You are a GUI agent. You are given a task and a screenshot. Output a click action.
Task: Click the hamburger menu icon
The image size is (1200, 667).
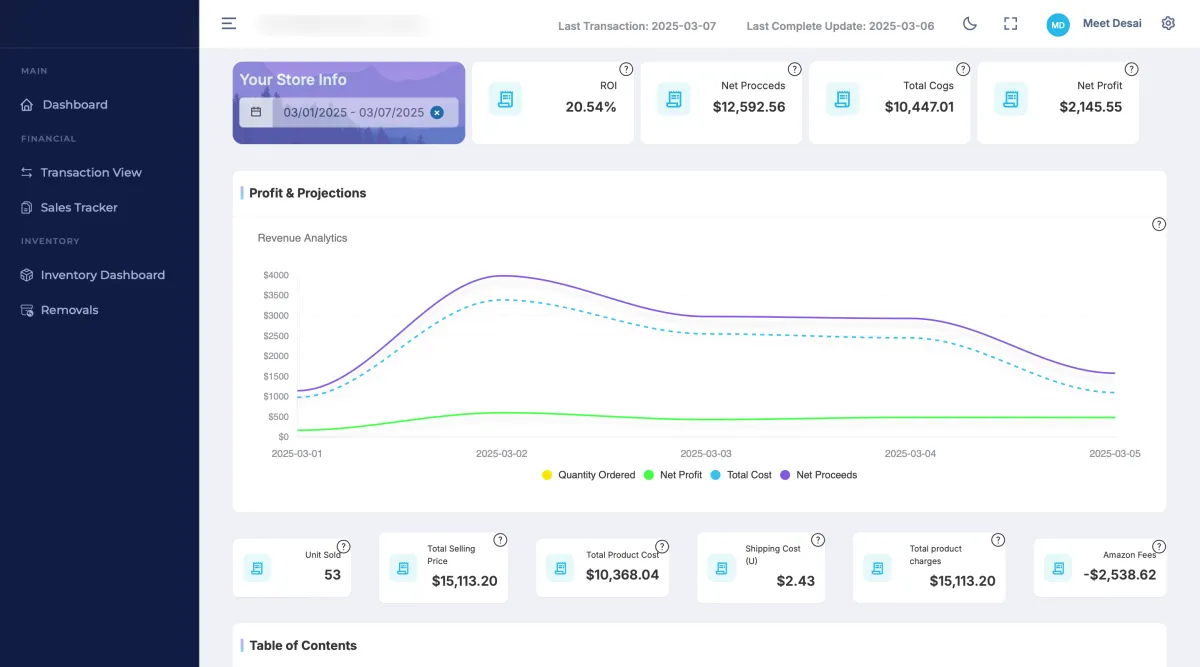[x=229, y=23]
